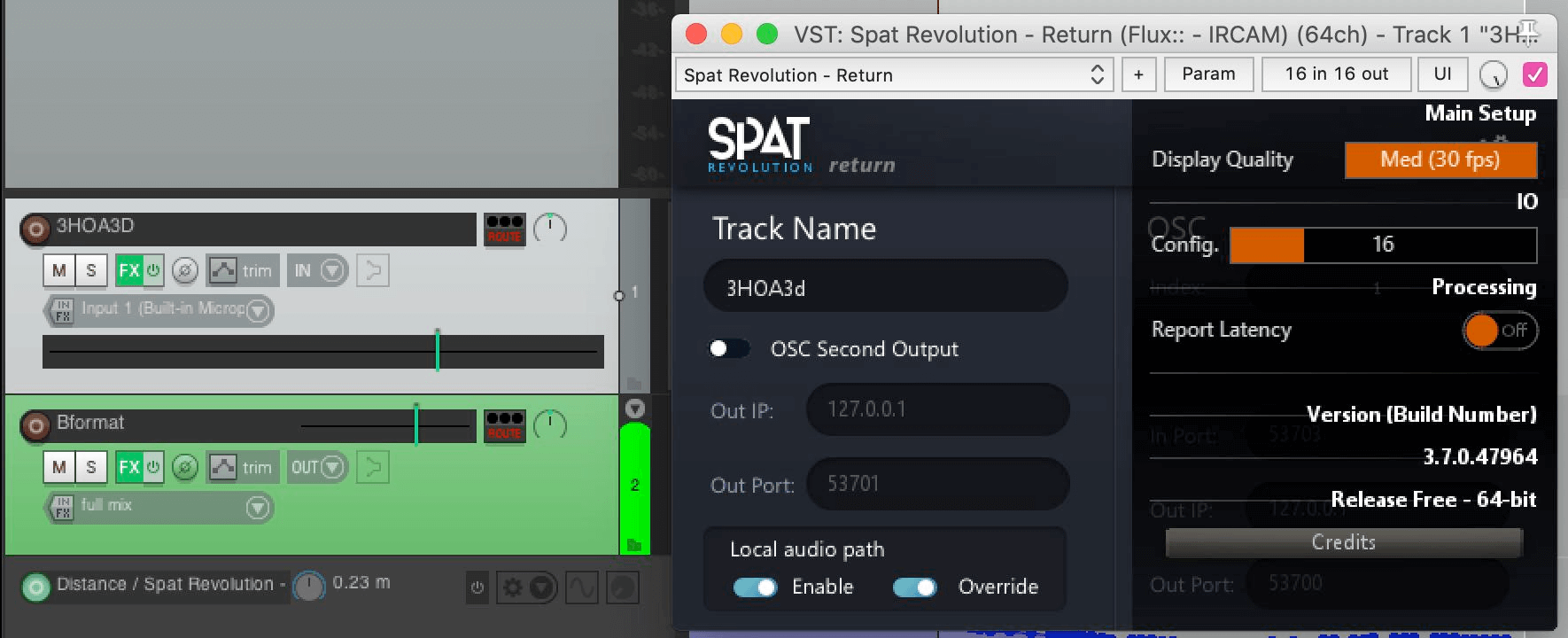Open routing for the Bformat track
The image size is (1568, 638).
(x=504, y=426)
